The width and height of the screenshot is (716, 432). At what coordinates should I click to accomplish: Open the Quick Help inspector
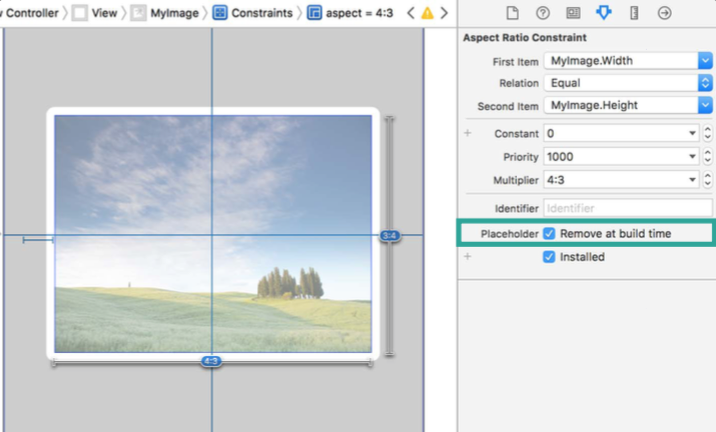[542, 13]
